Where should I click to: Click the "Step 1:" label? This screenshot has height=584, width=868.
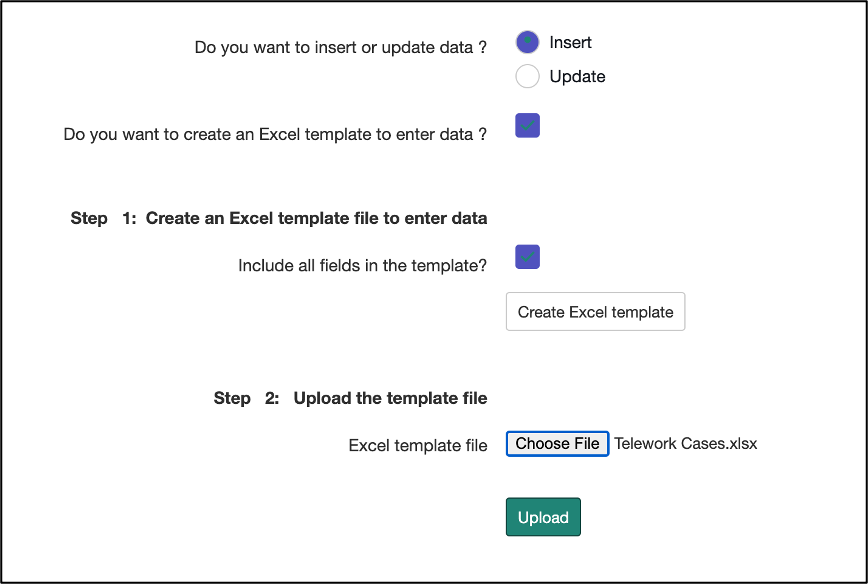(x=103, y=218)
